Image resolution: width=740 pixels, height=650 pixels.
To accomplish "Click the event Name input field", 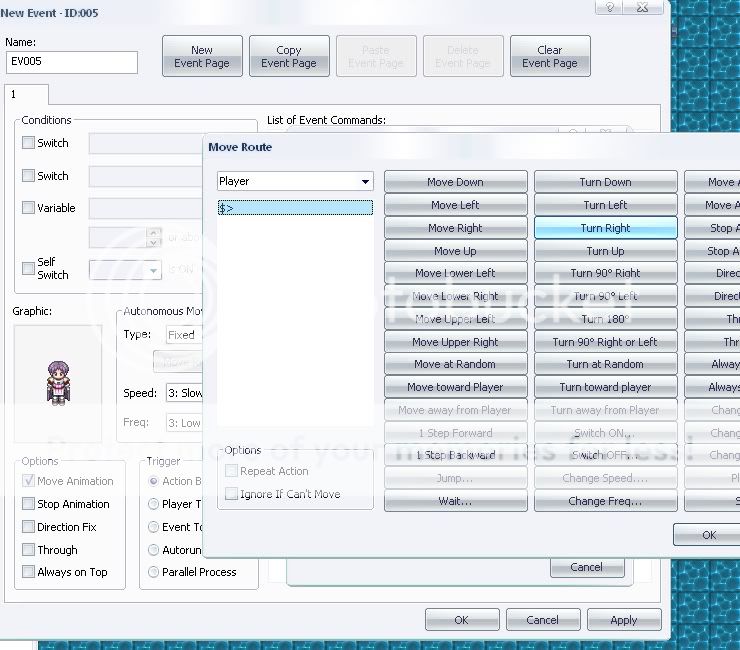I will pos(71,62).
